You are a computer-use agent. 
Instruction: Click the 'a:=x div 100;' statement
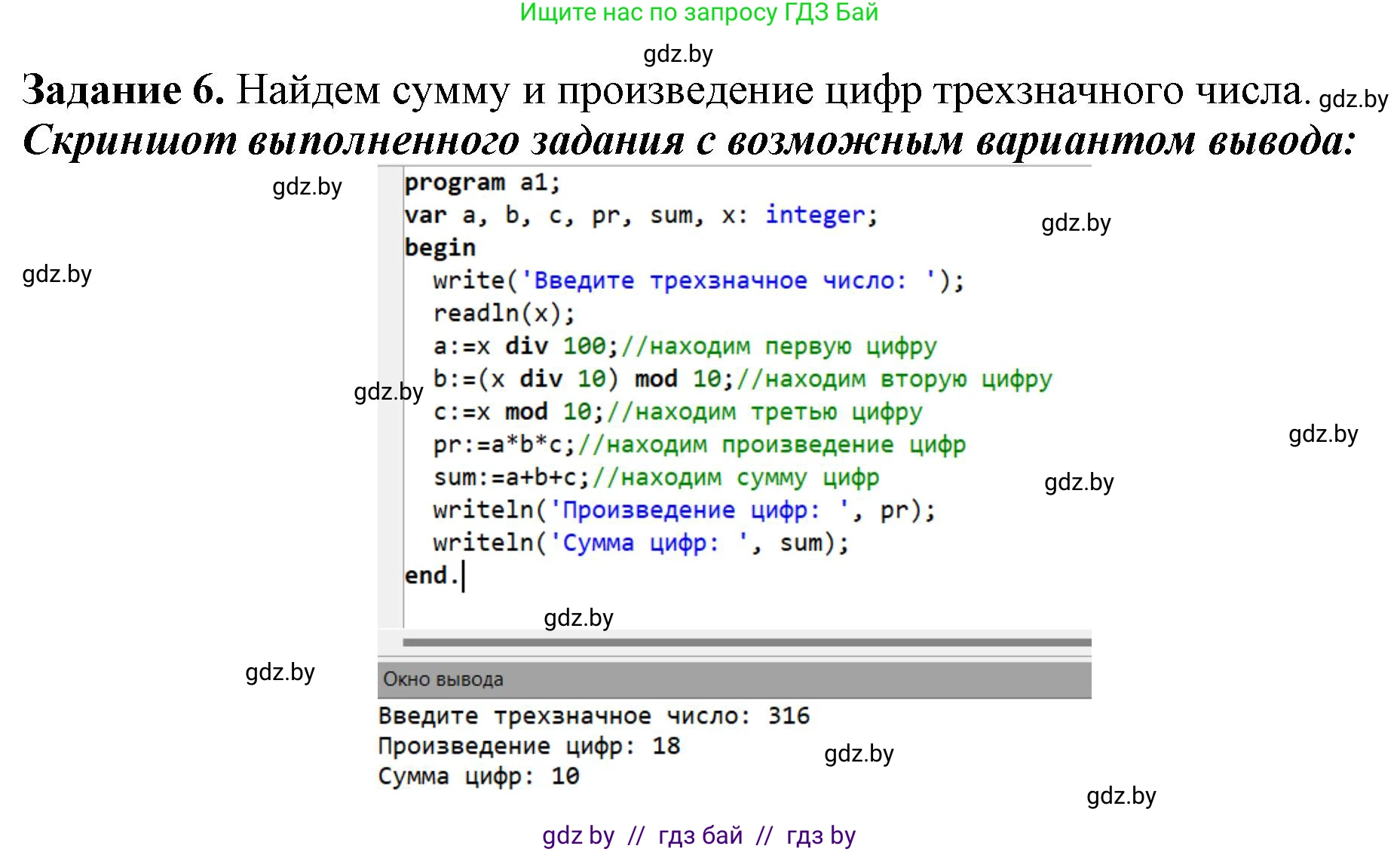point(525,347)
